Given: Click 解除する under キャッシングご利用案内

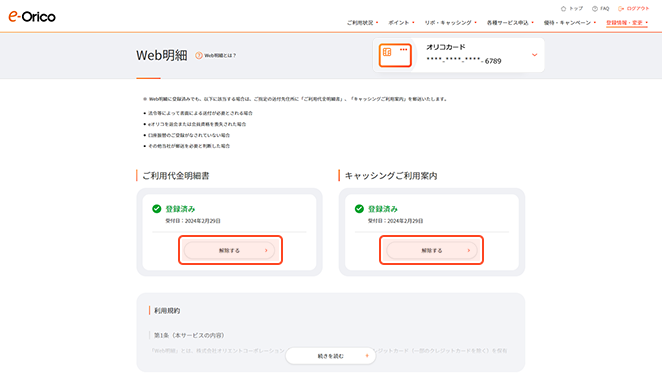Looking at the screenshot, I should point(431,250).
